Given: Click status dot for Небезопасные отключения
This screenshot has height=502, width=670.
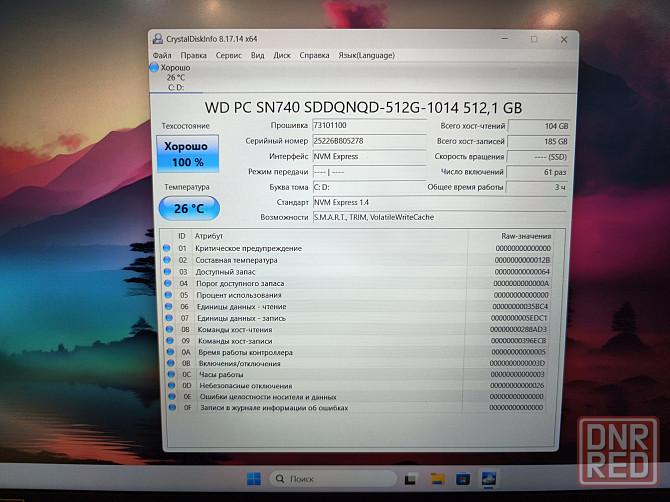Looking at the screenshot, I should point(172,385).
